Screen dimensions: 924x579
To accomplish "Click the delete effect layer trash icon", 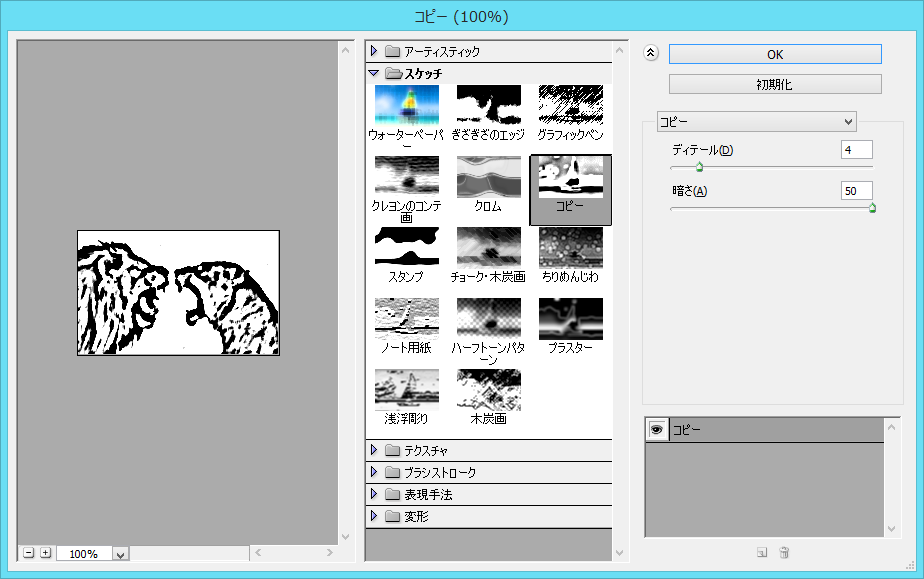I will coord(785,552).
